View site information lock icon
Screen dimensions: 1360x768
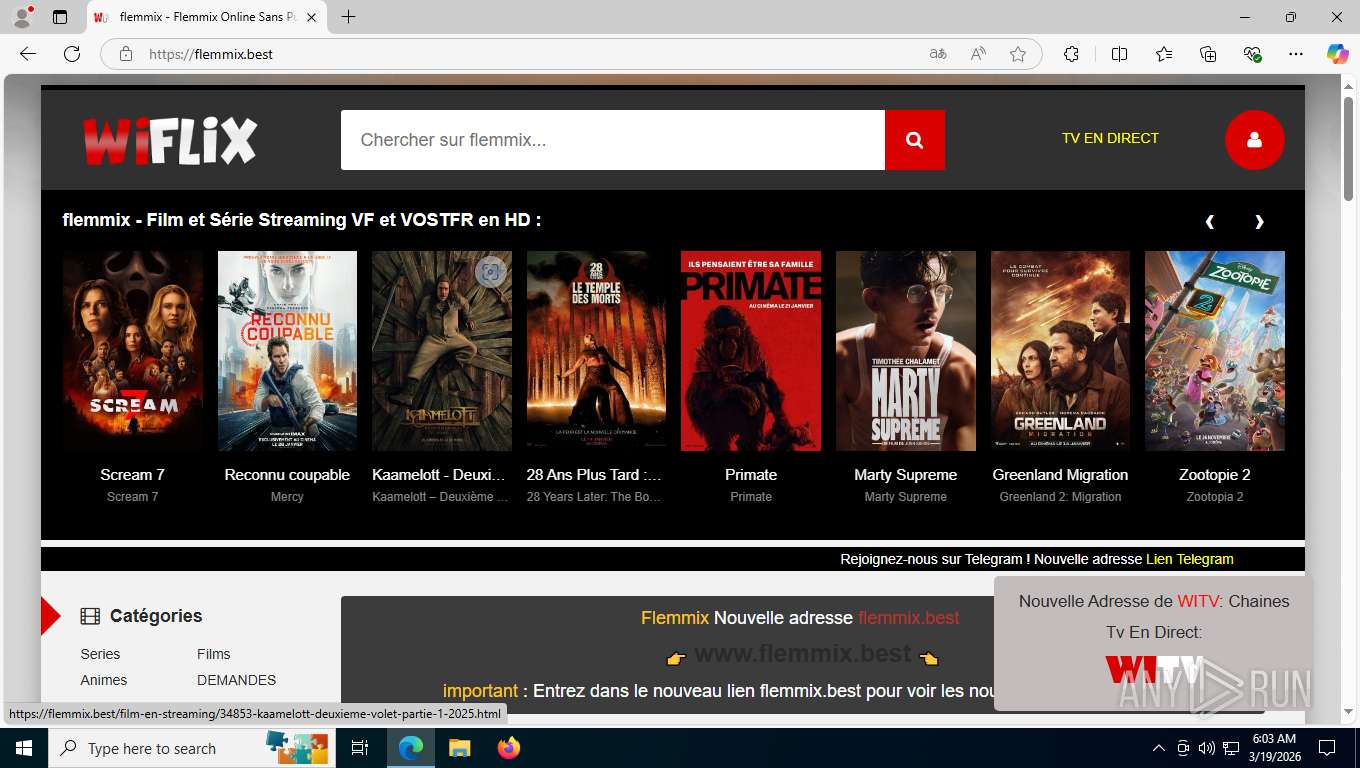[125, 54]
